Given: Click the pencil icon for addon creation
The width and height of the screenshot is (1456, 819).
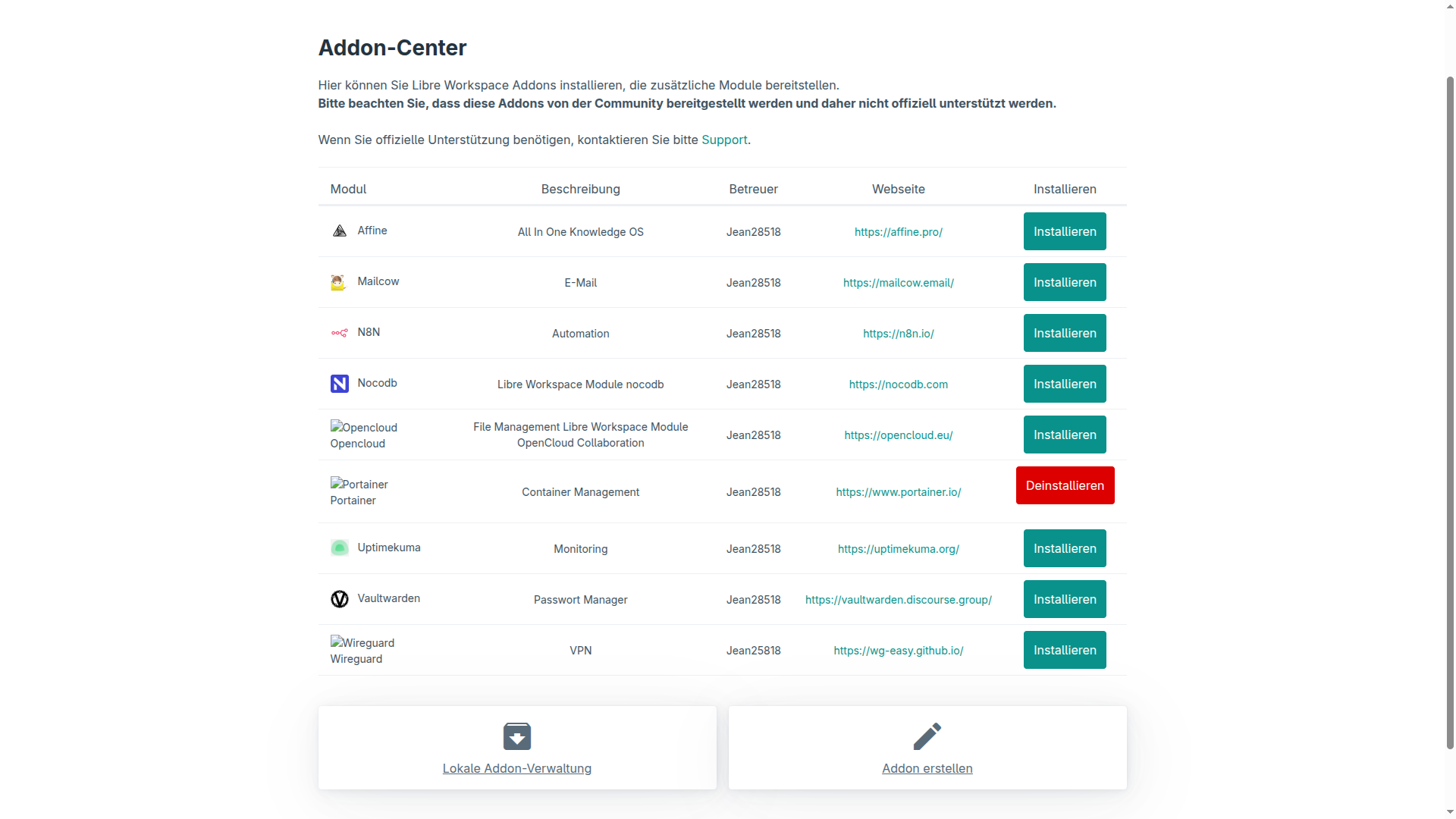Looking at the screenshot, I should point(927,736).
